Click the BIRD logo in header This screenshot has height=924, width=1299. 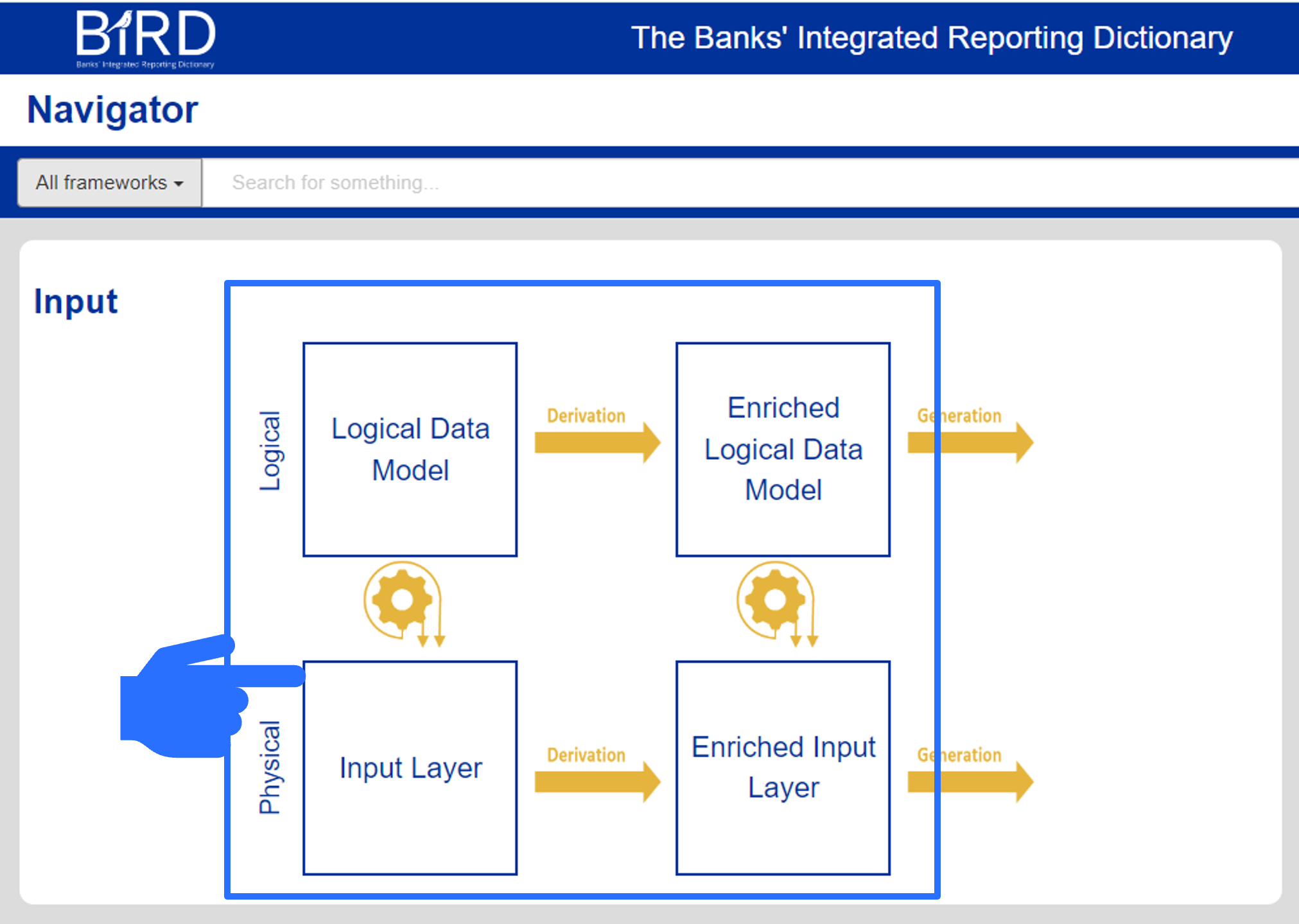pos(146,37)
